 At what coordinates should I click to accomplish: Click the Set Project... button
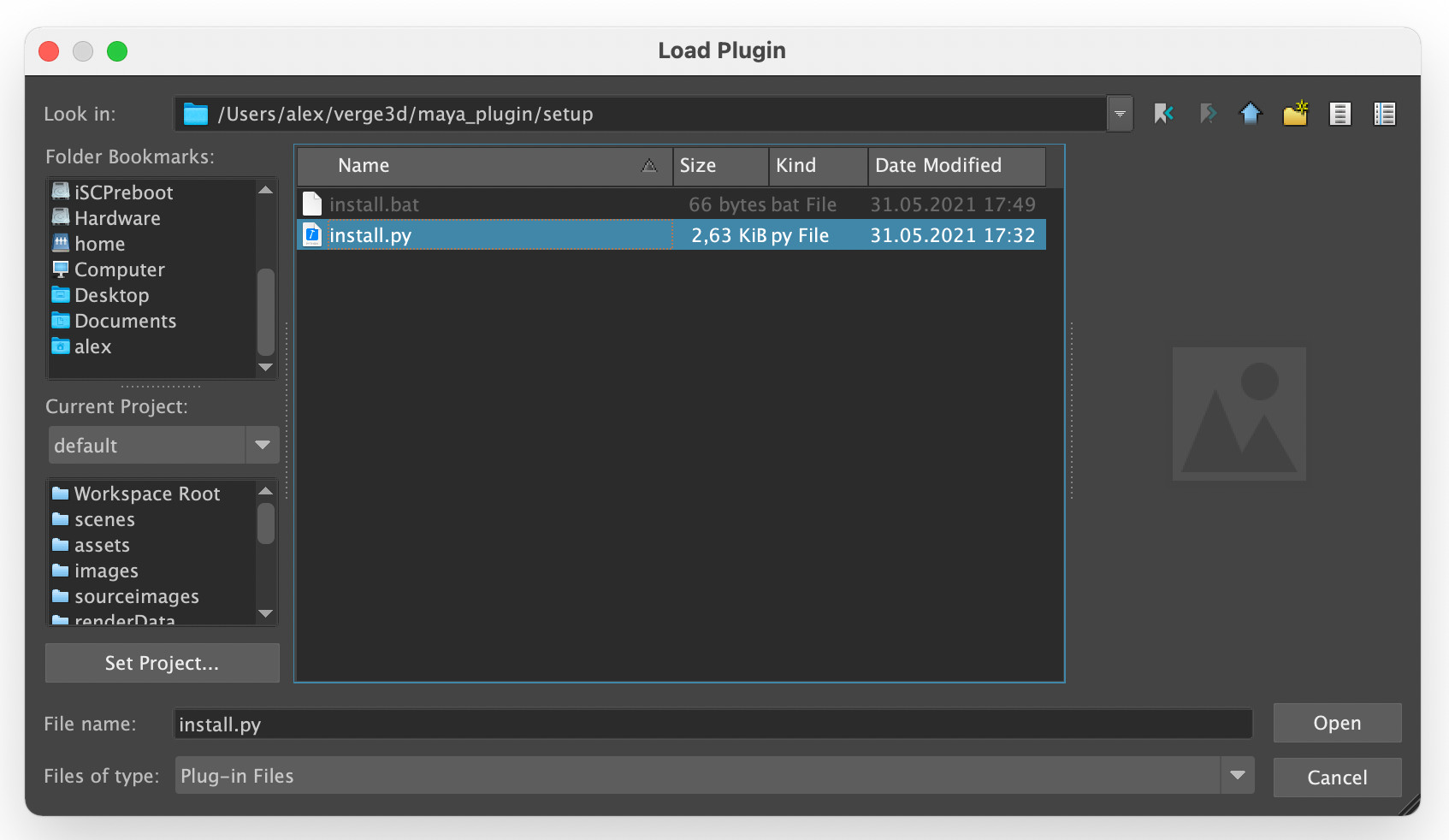tap(163, 663)
